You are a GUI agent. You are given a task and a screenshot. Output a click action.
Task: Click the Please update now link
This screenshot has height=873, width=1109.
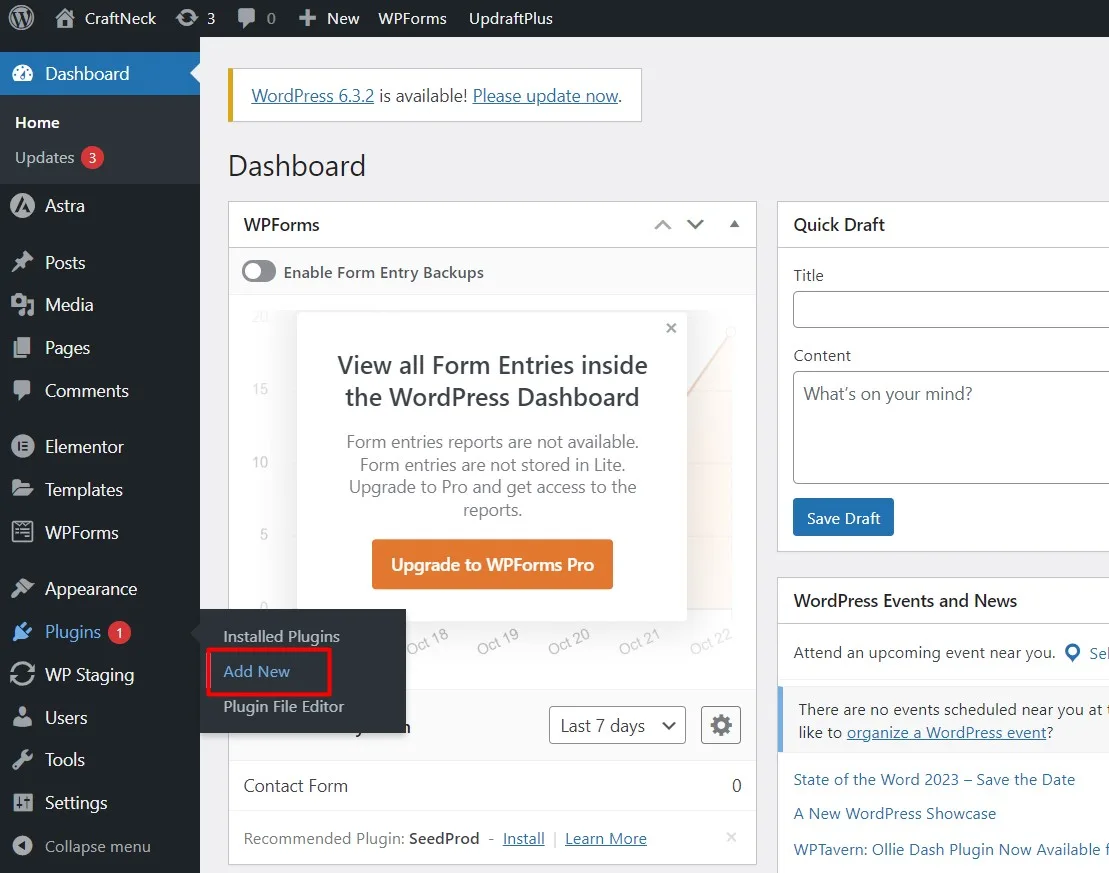coord(545,96)
